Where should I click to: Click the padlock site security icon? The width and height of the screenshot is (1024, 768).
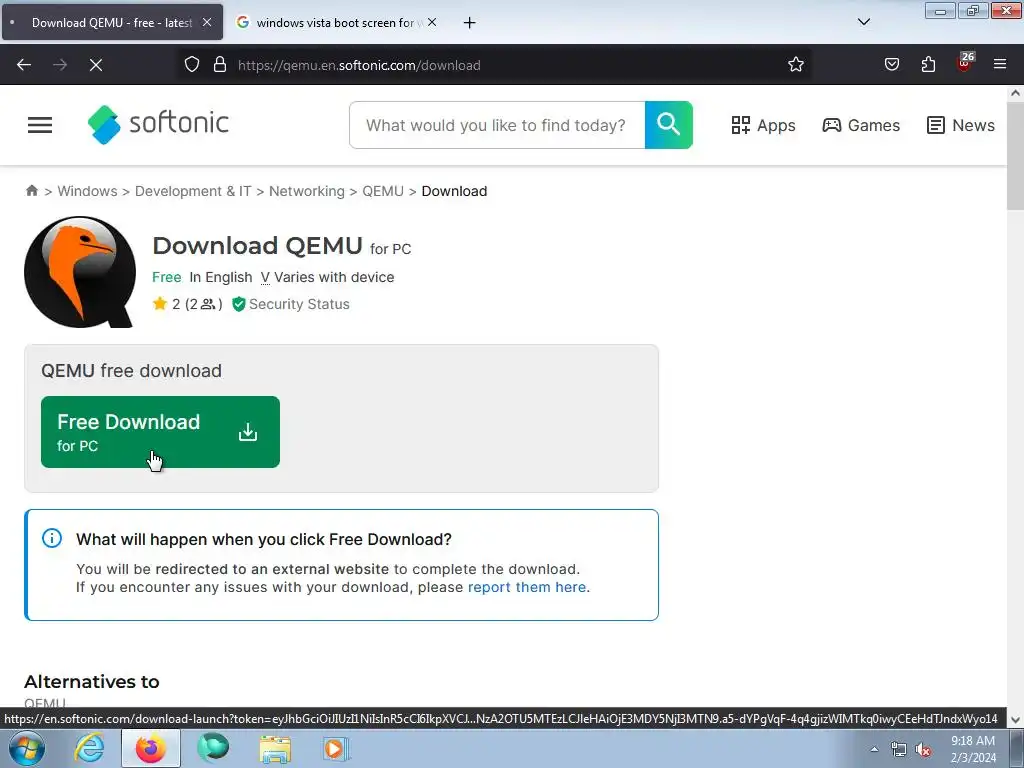(220, 65)
